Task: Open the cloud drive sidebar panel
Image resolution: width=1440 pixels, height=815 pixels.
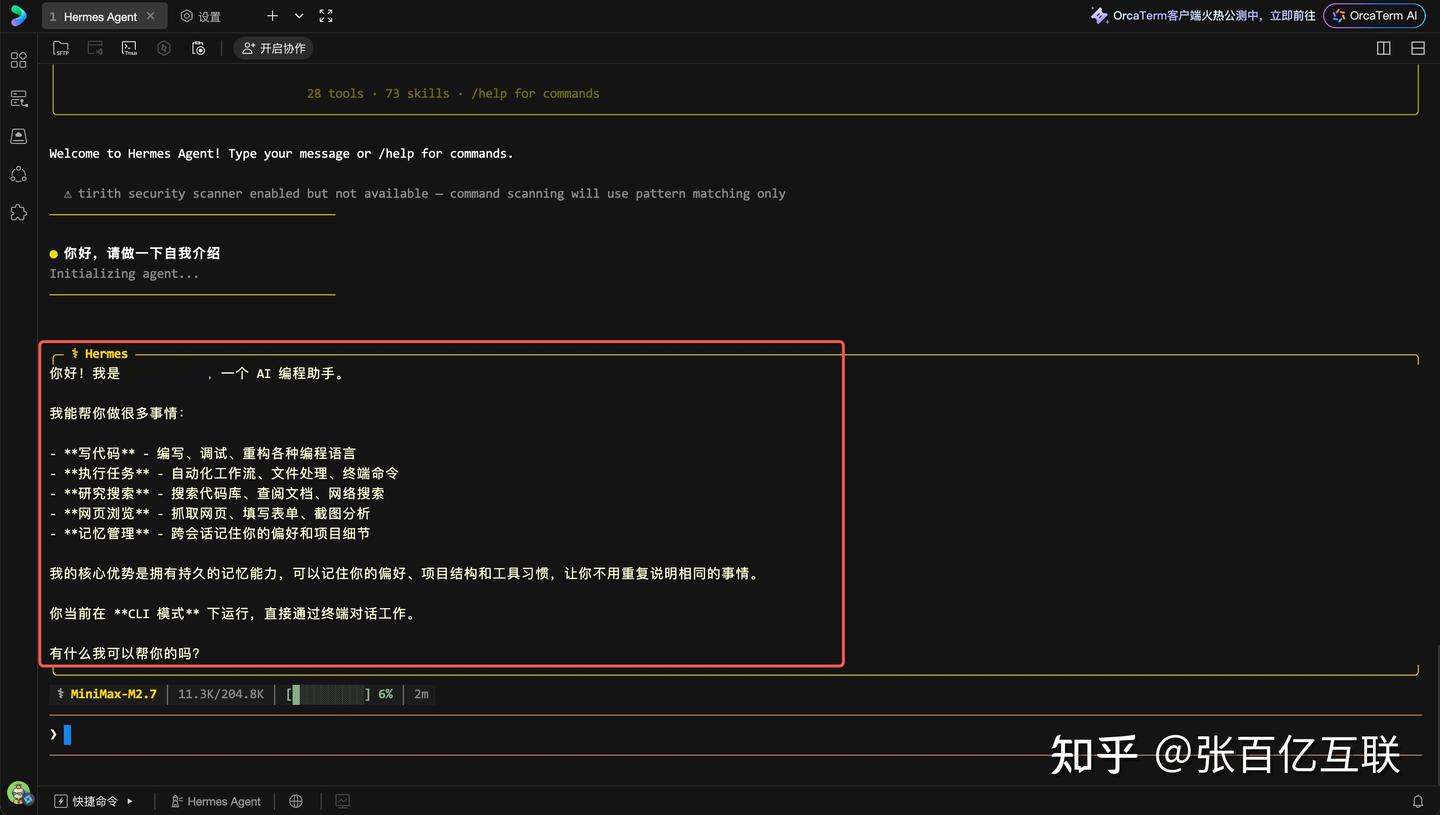Action: click(18, 135)
